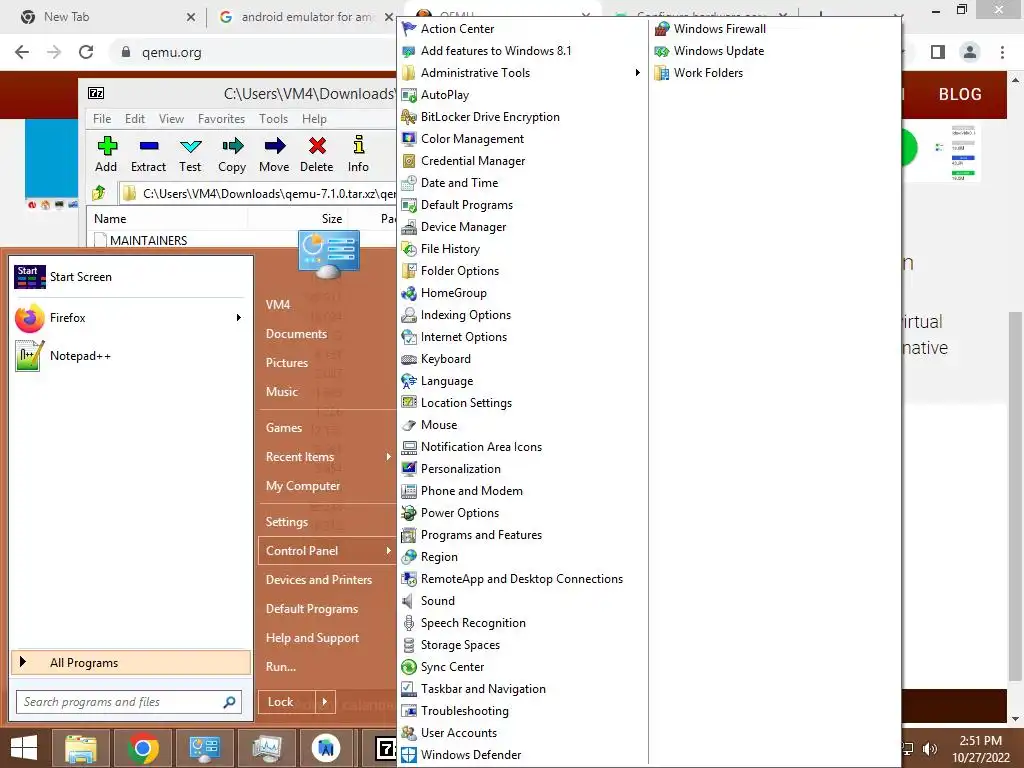Image resolution: width=1024 pixels, height=768 pixels.
Task: Click the Sync Center icon
Action: [409, 667]
